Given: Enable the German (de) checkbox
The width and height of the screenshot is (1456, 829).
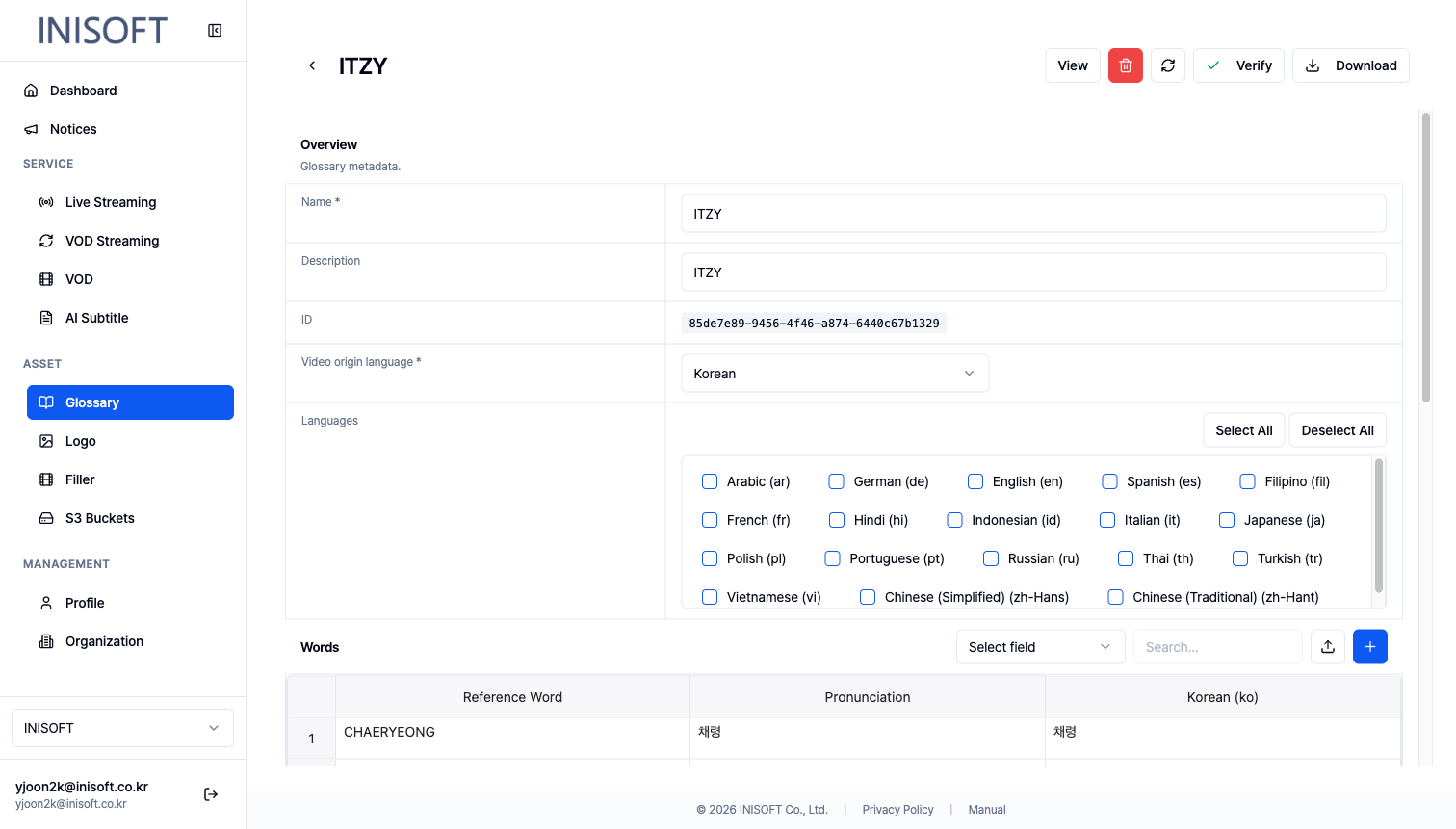Looking at the screenshot, I should pyautogui.click(x=837, y=481).
